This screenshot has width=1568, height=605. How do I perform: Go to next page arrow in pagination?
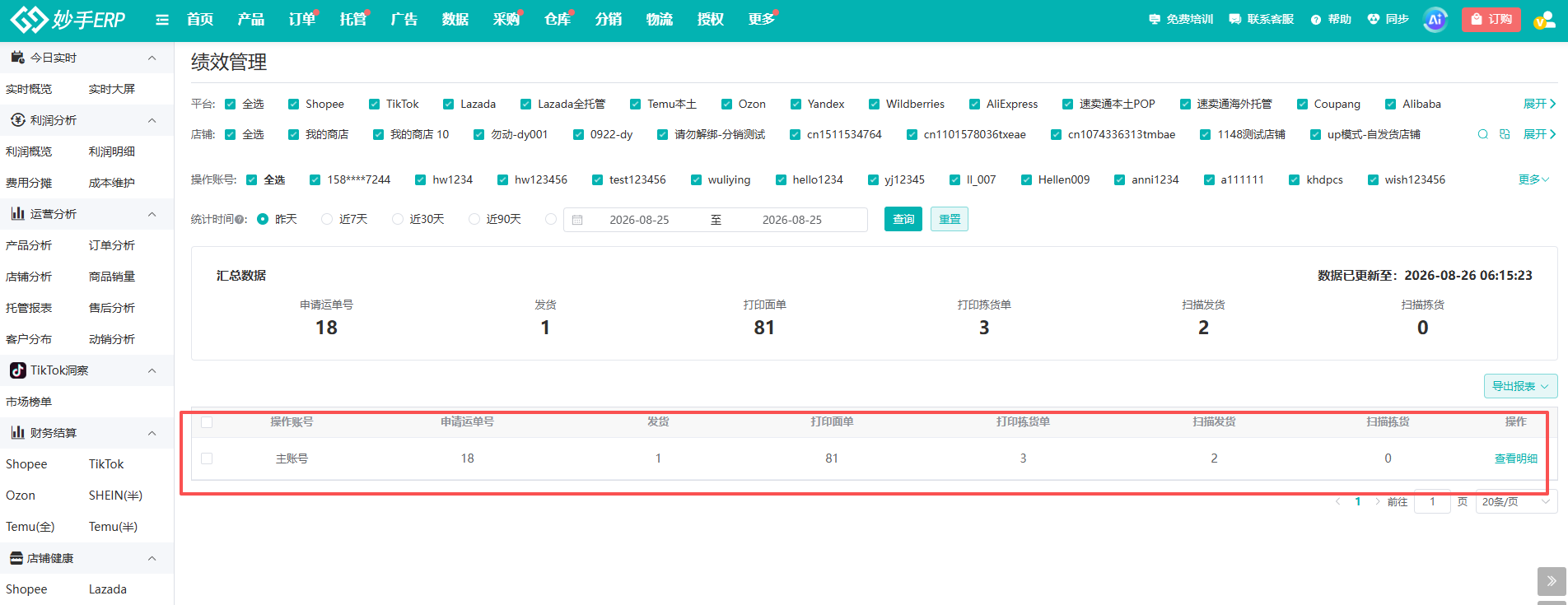tap(1378, 501)
